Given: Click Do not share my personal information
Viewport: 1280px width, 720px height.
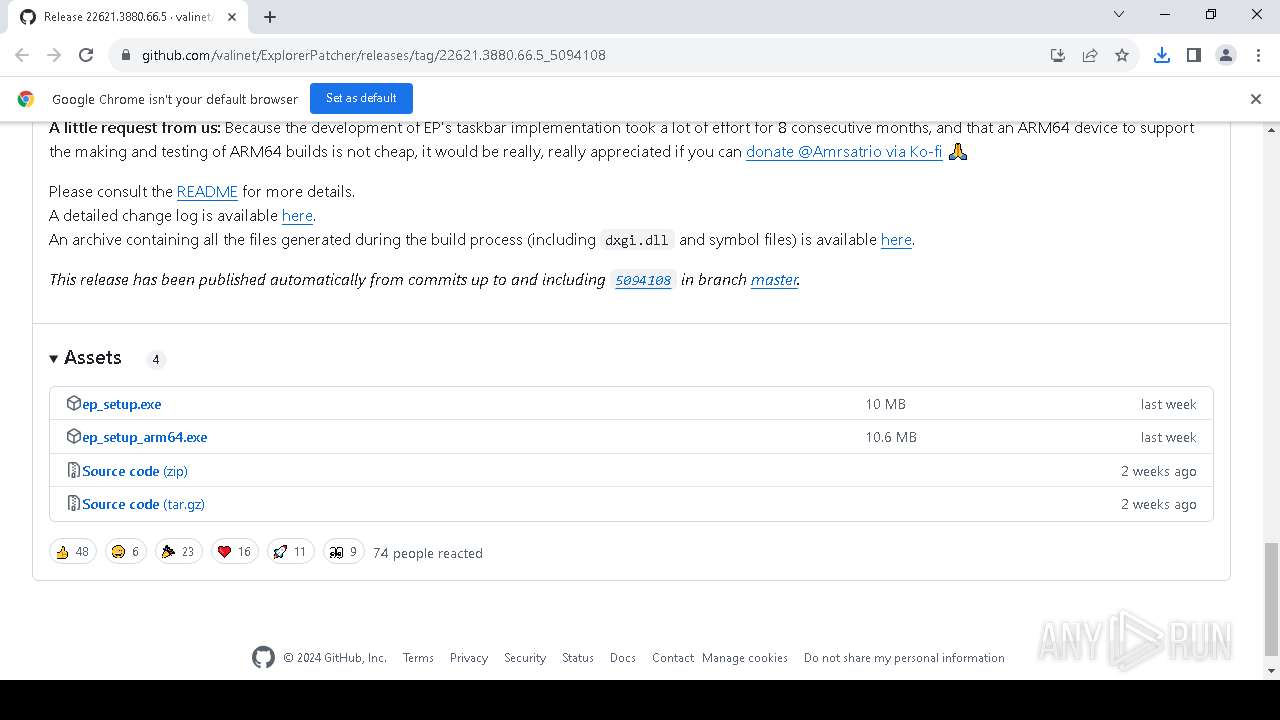Looking at the screenshot, I should pos(904,657).
